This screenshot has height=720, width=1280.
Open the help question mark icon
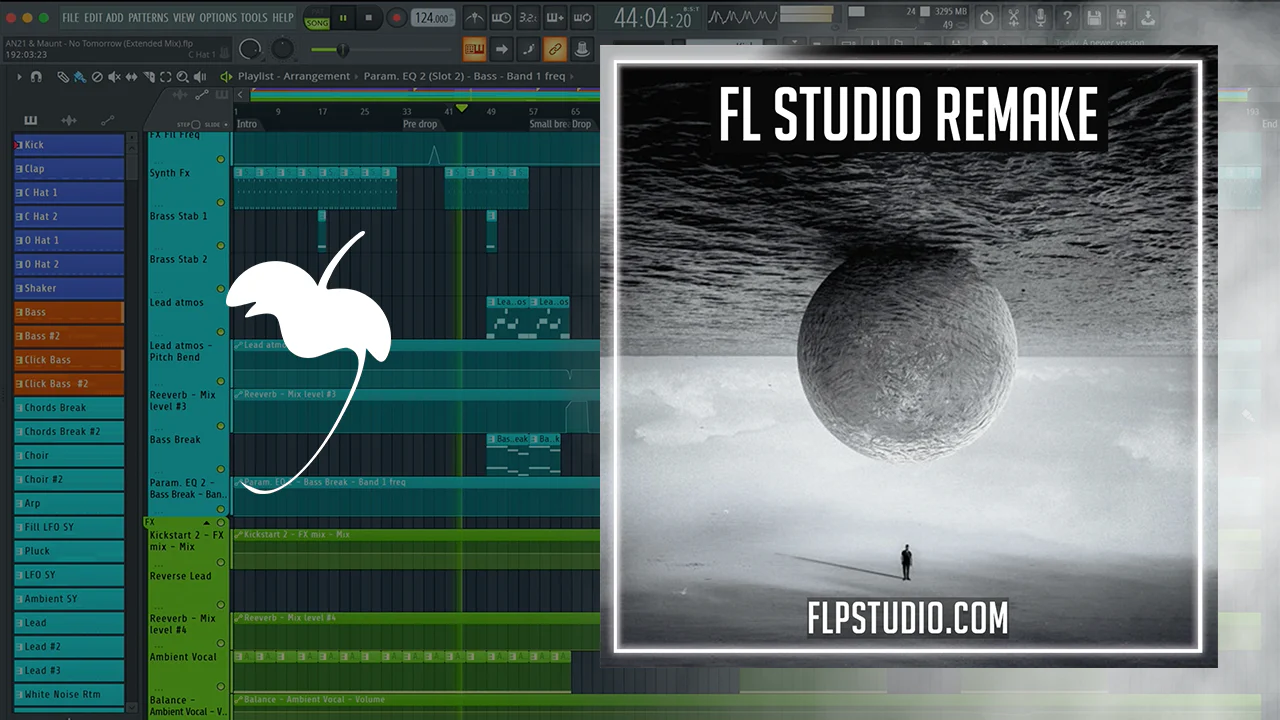(x=1068, y=18)
